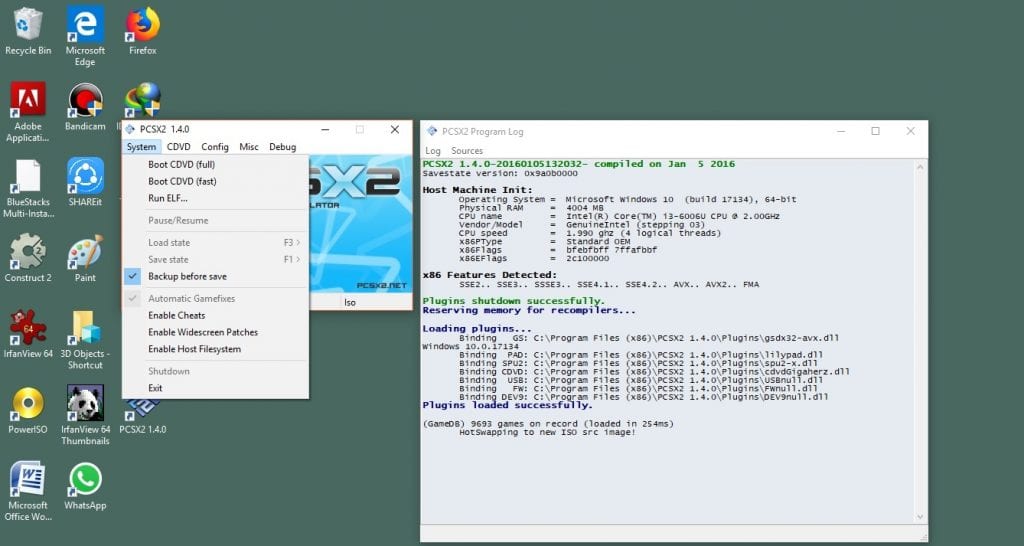
Task: Choose Boot CDVD (fast)
Action: pos(215,182)
